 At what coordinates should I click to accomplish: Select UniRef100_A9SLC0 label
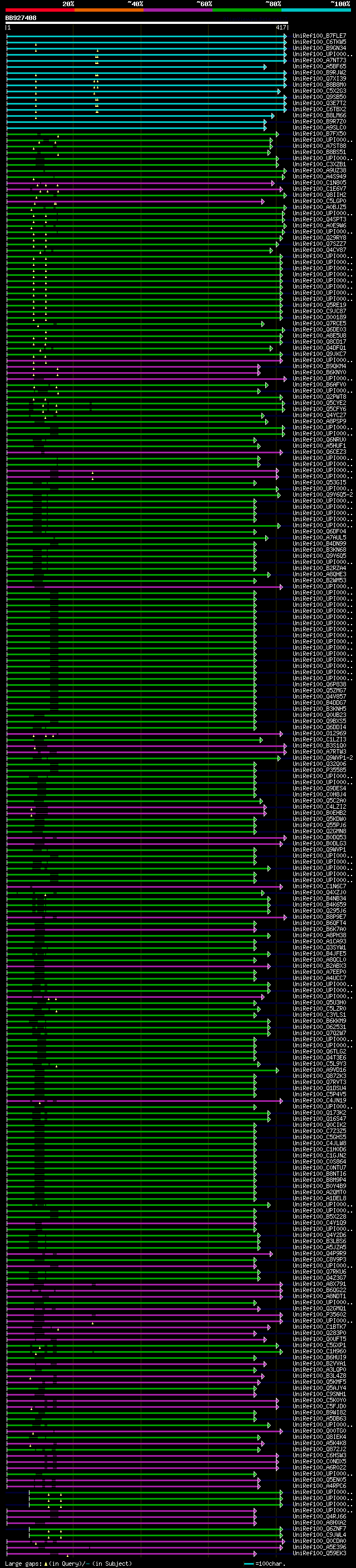click(x=319, y=127)
